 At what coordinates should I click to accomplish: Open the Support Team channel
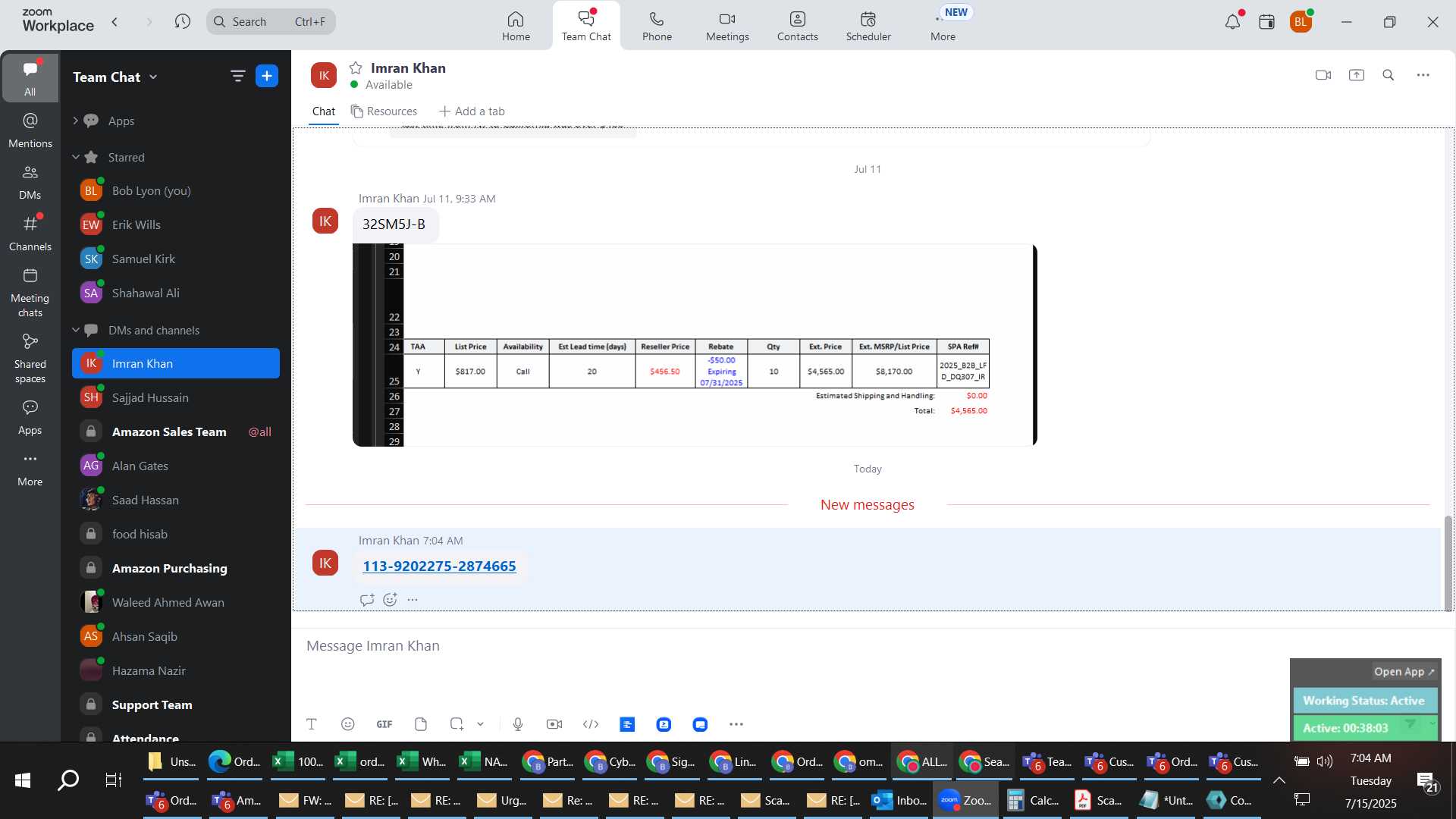click(176, 704)
